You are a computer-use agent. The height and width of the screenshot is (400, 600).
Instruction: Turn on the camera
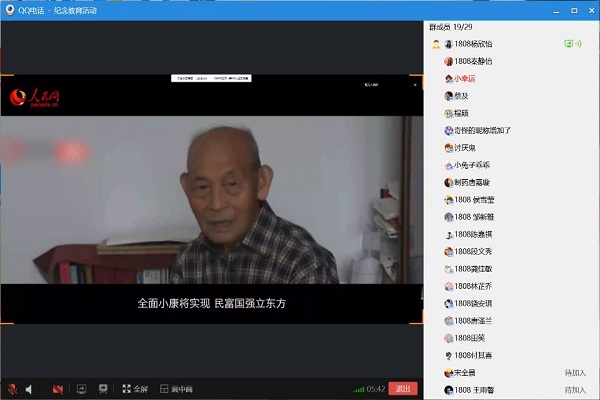click(58, 388)
